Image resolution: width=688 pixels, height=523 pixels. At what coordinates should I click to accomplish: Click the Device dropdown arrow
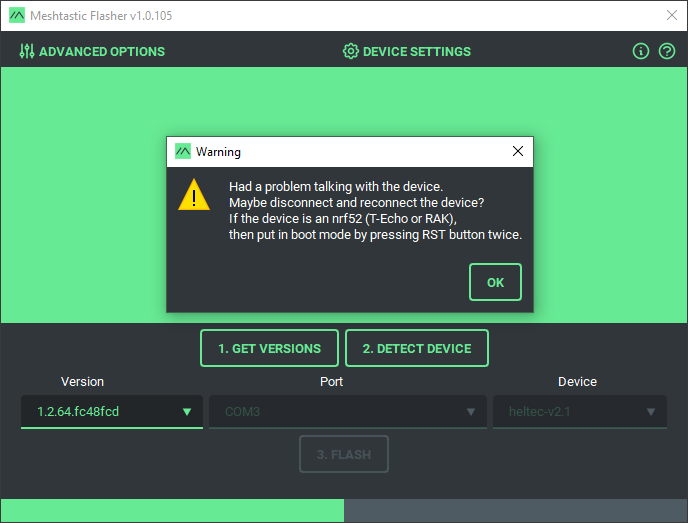click(651, 412)
